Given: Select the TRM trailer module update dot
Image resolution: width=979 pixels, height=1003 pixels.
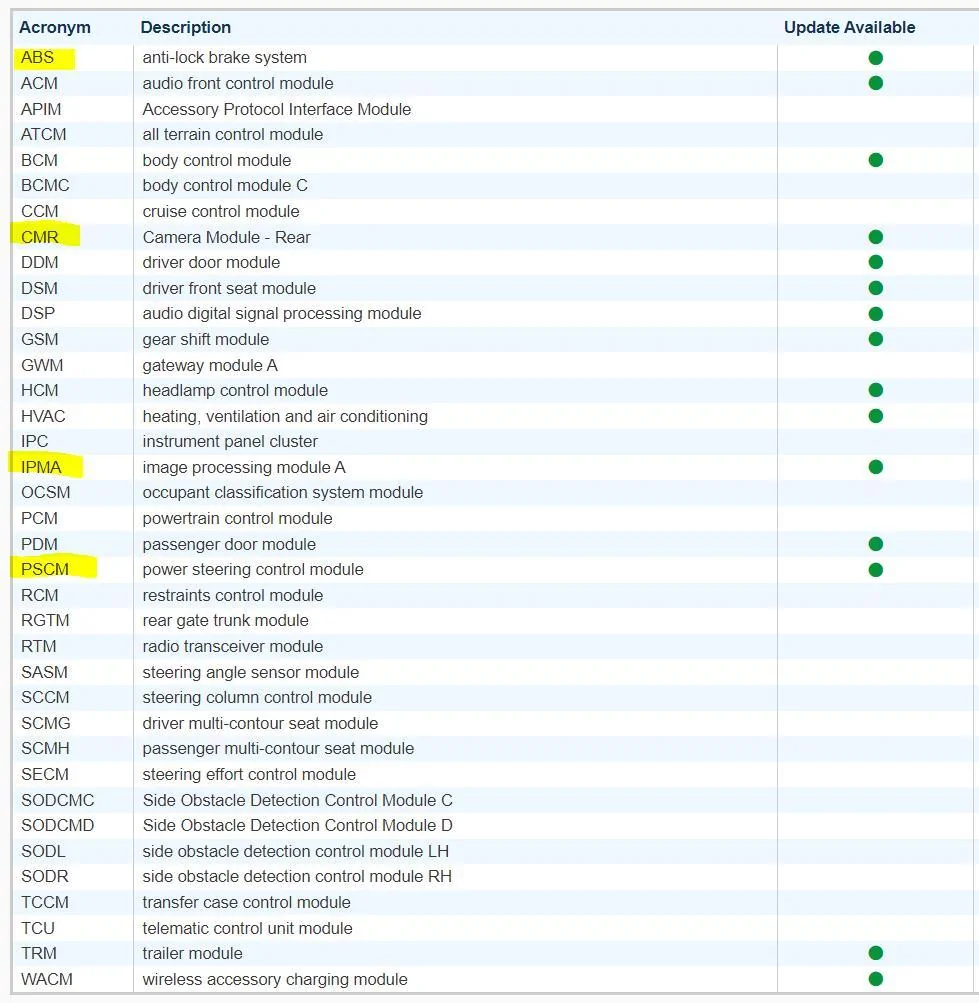Looking at the screenshot, I should (x=875, y=953).
